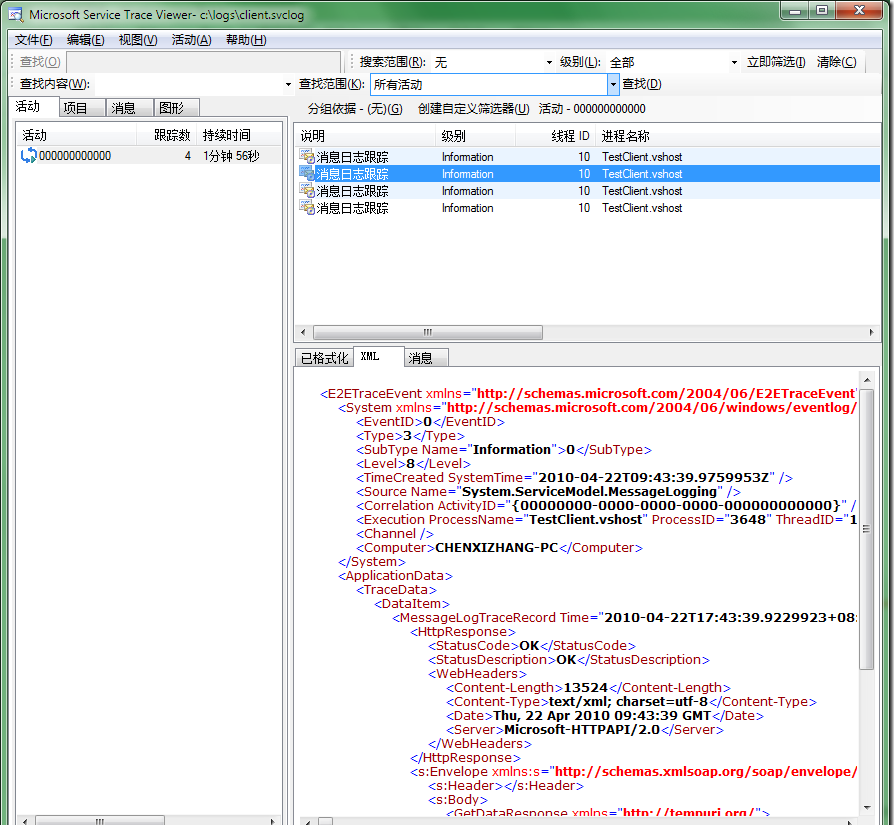The width and height of the screenshot is (894, 825).
Task: Click the <StatusDescription> OK line
Action: point(569,660)
